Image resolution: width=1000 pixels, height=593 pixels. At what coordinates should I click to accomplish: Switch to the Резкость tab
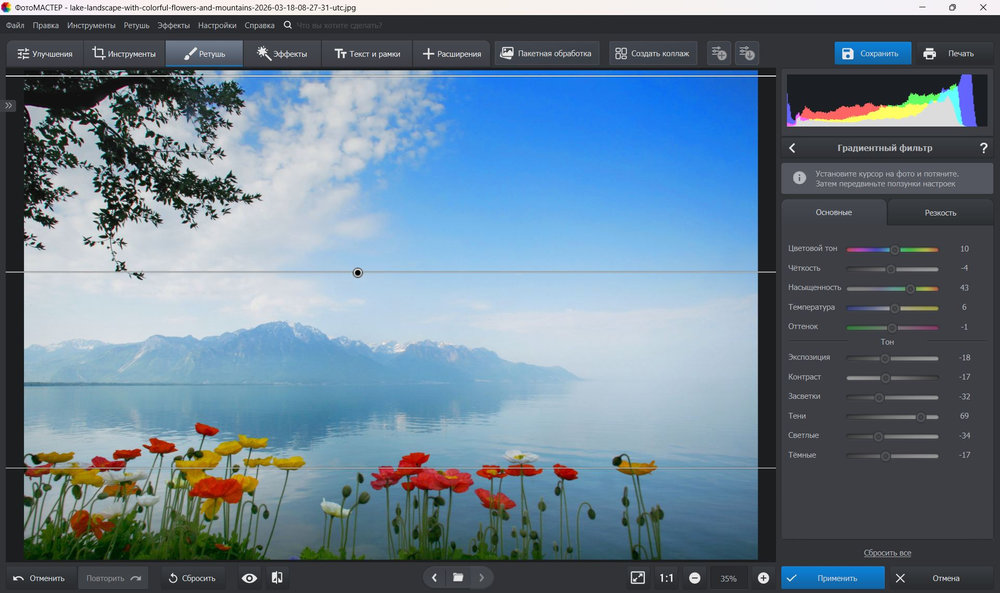point(940,213)
